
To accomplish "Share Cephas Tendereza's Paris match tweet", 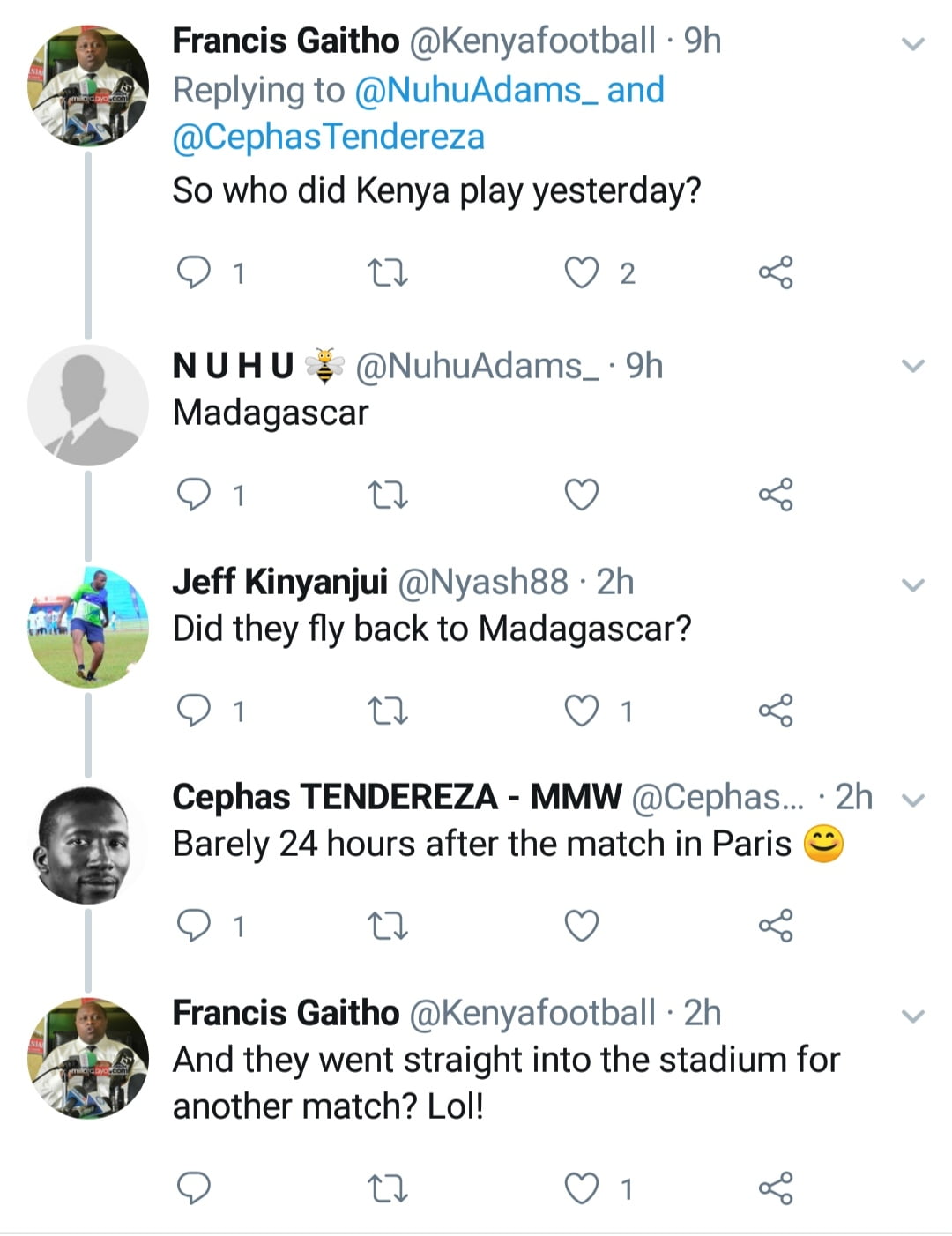I will (776, 927).
